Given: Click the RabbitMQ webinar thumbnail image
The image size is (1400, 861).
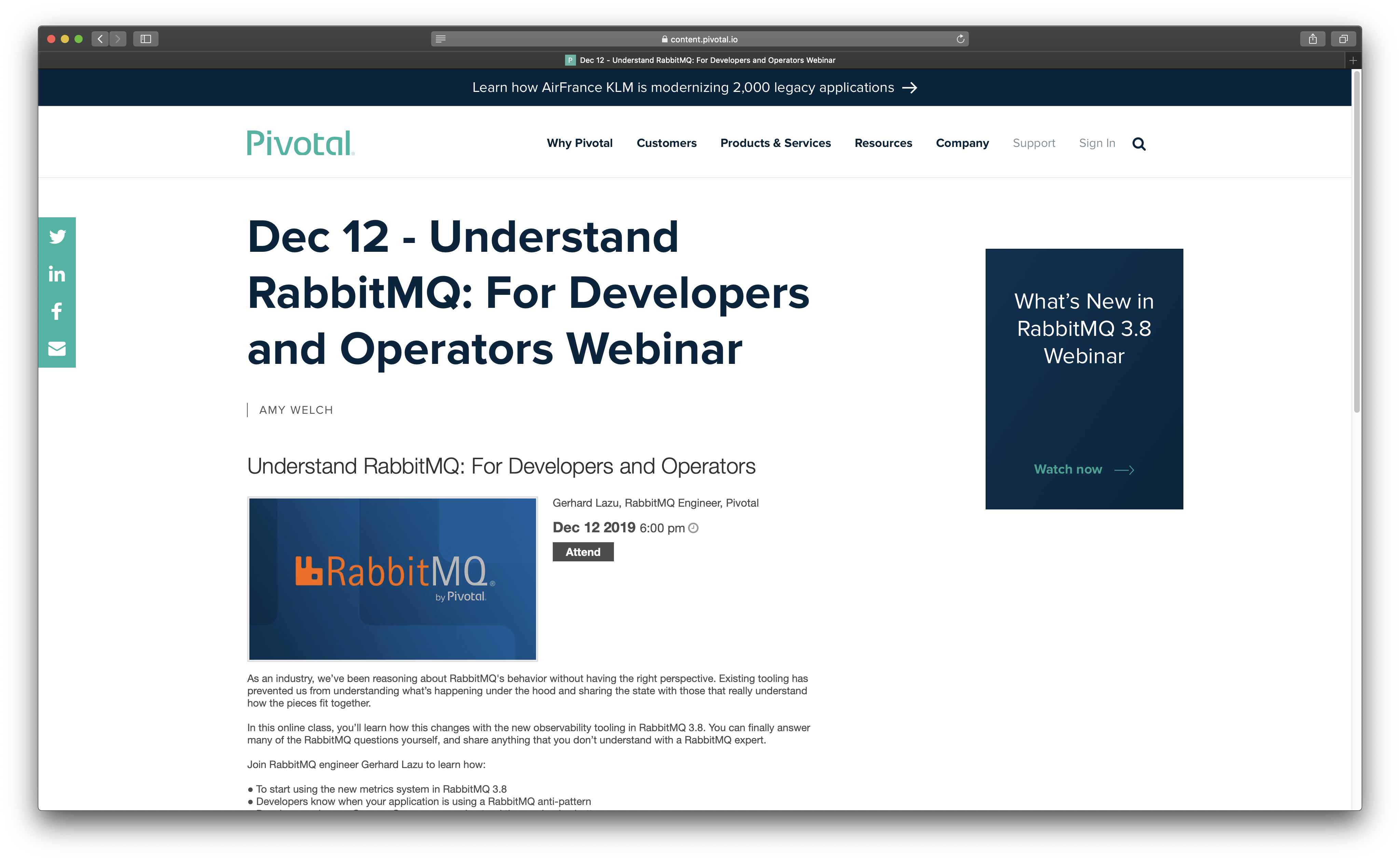Looking at the screenshot, I should (392, 578).
